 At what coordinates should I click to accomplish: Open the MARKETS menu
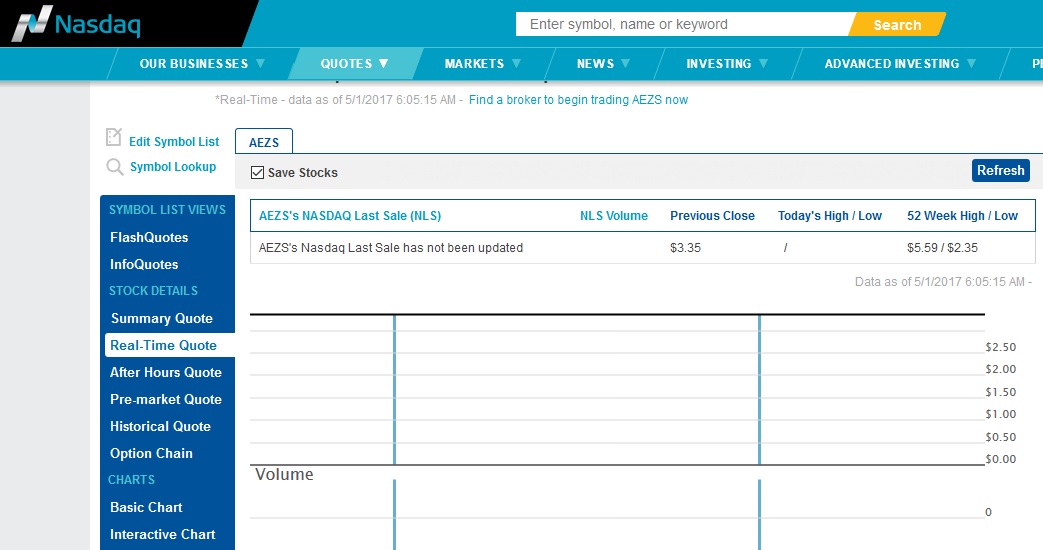click(x=474, y=64)
